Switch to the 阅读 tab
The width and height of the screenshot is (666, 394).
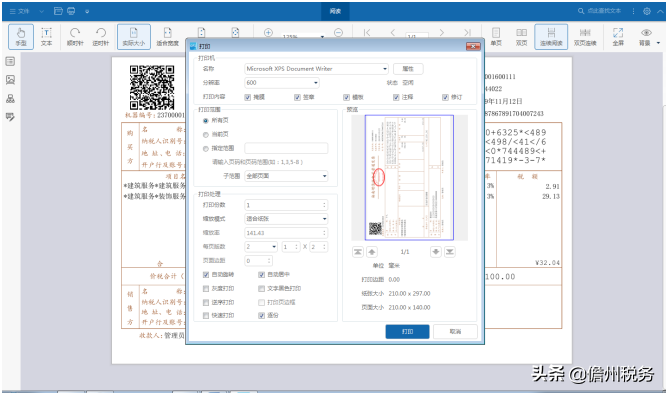(x=335, y=11)
